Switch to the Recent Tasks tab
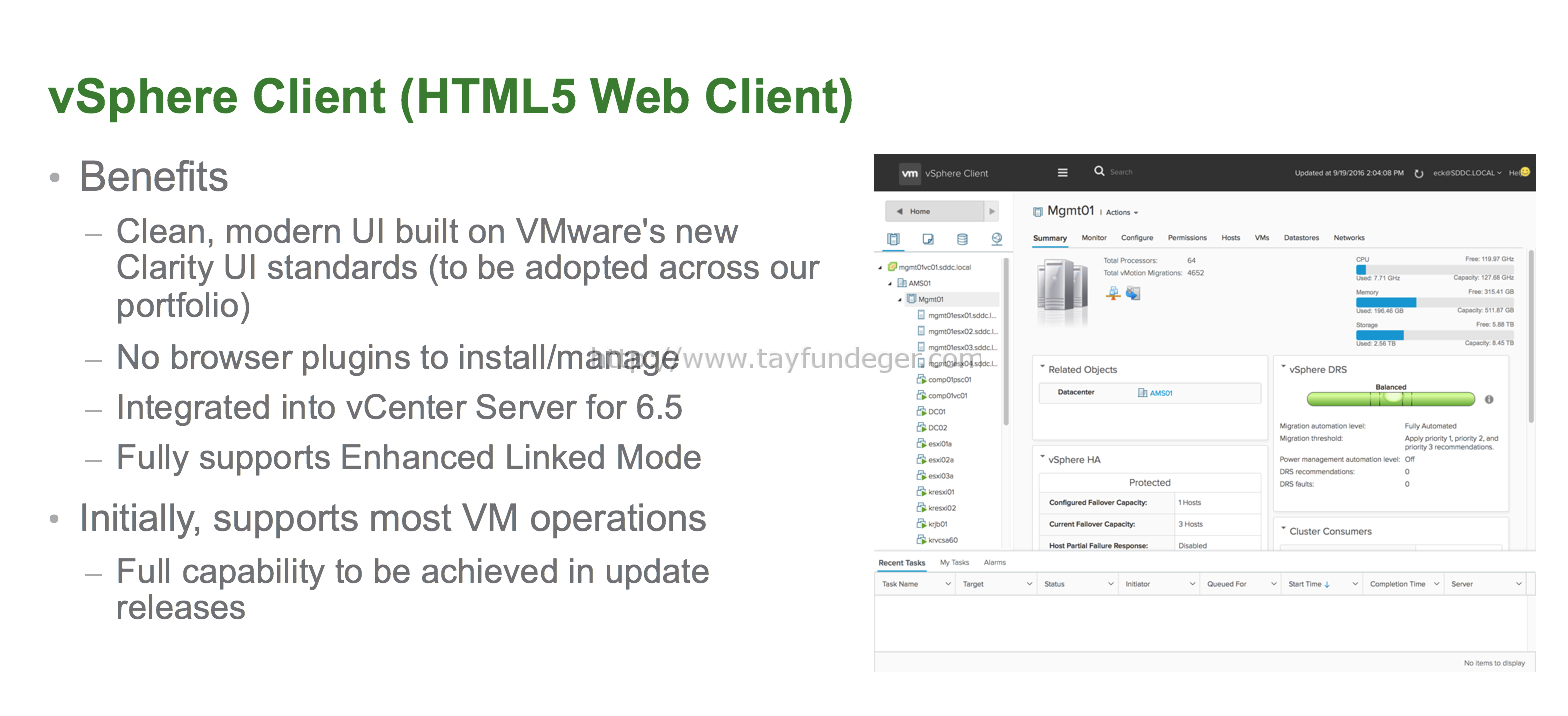This screenshot has width=1568, height=716. pos(902,563)
